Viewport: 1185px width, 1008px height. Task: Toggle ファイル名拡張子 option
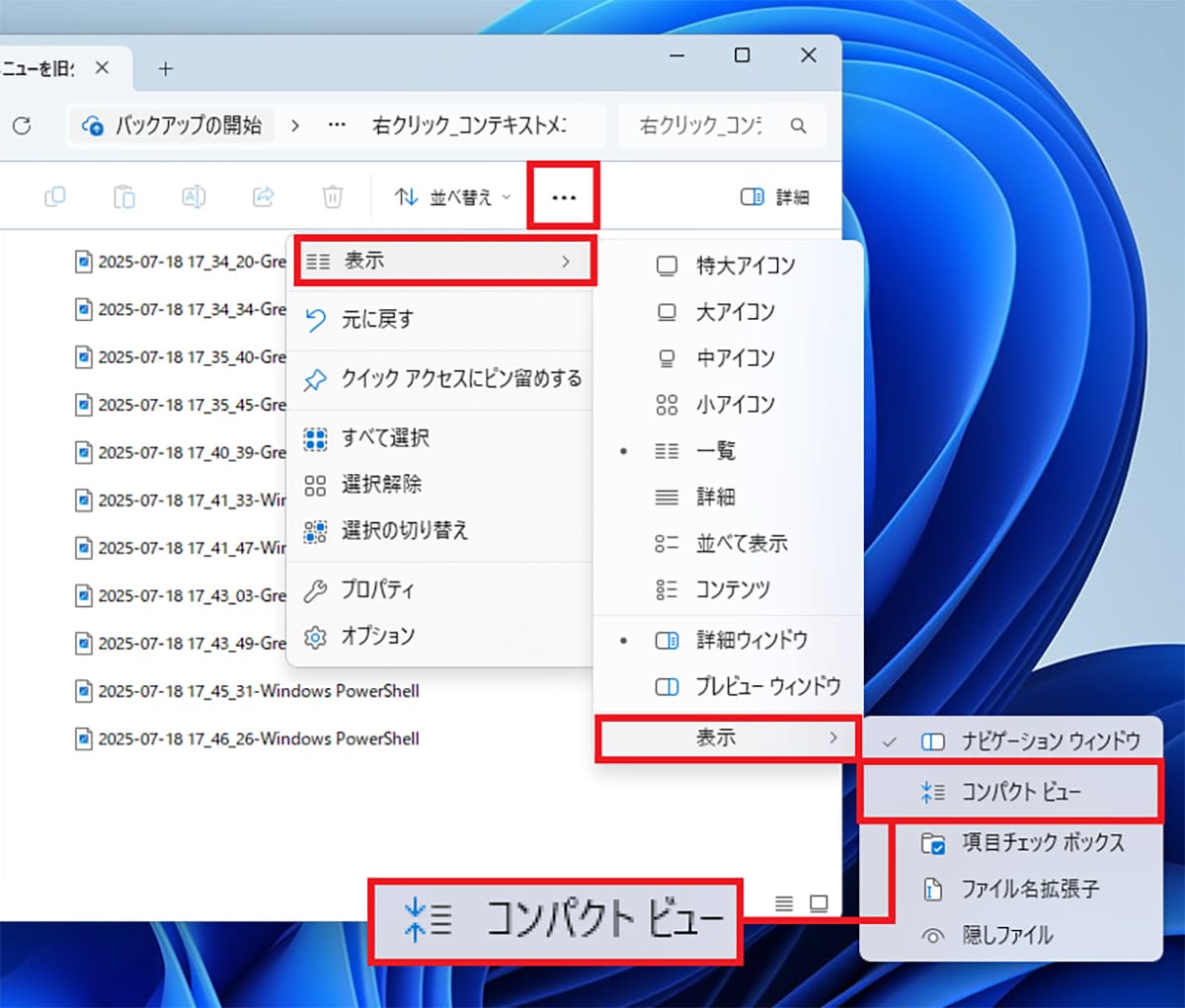pos(1011,889)
